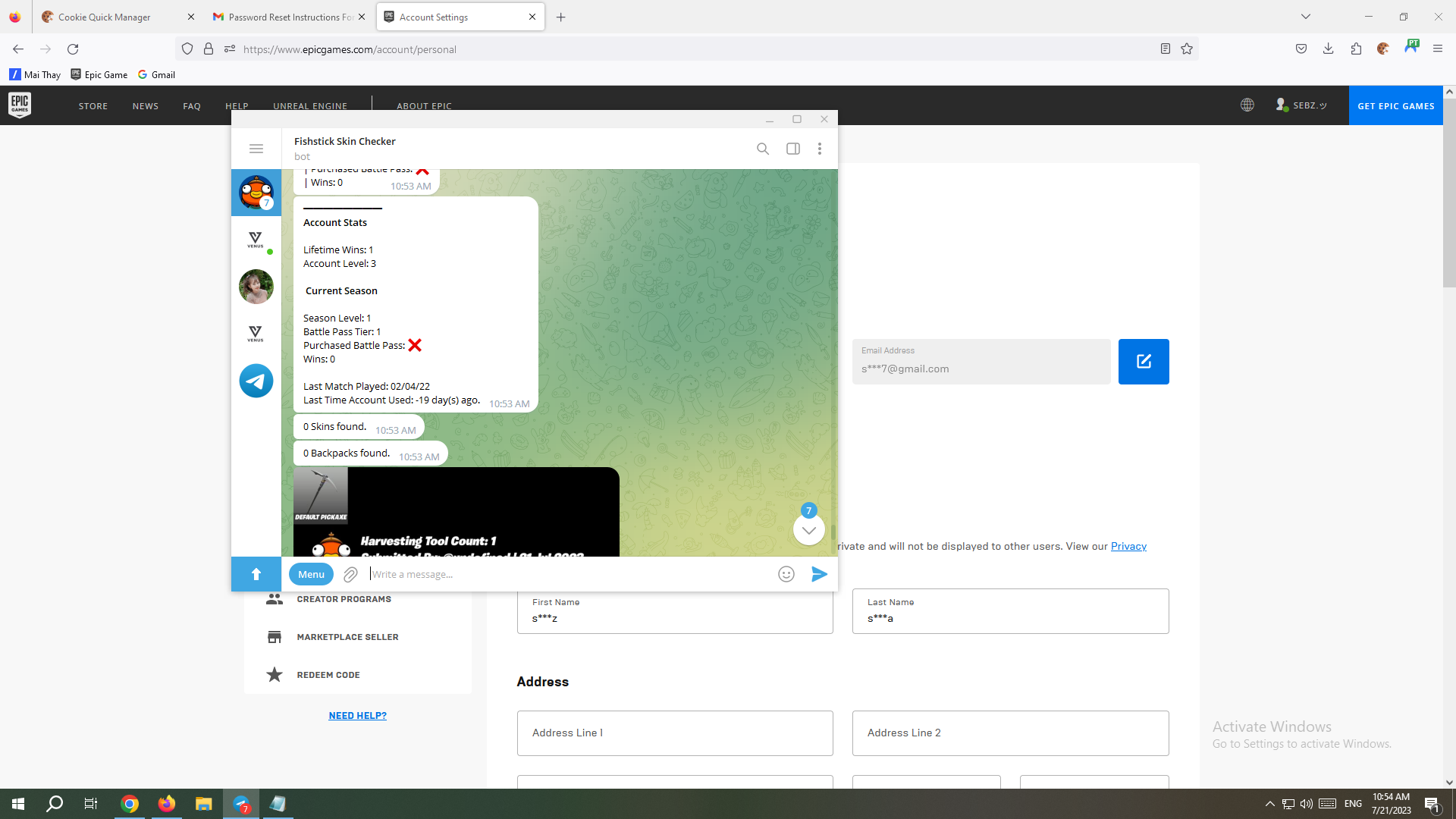The height and width of the screenshot is (819, 1456).
Task: Attach a file with paperclip icon
Action: [x=350, y=574]
